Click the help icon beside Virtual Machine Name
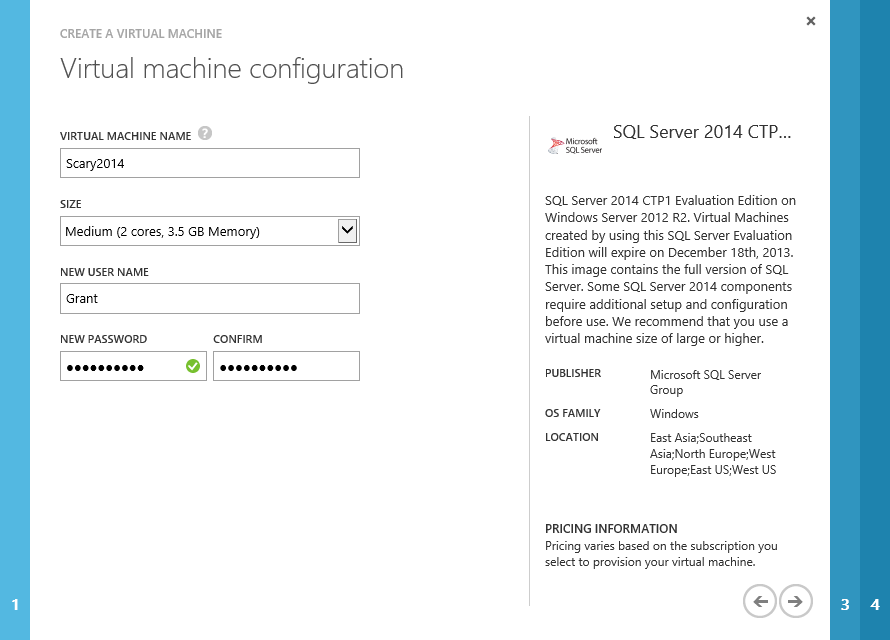This screenshot has width=890, height=640. [x=205, y=133]
